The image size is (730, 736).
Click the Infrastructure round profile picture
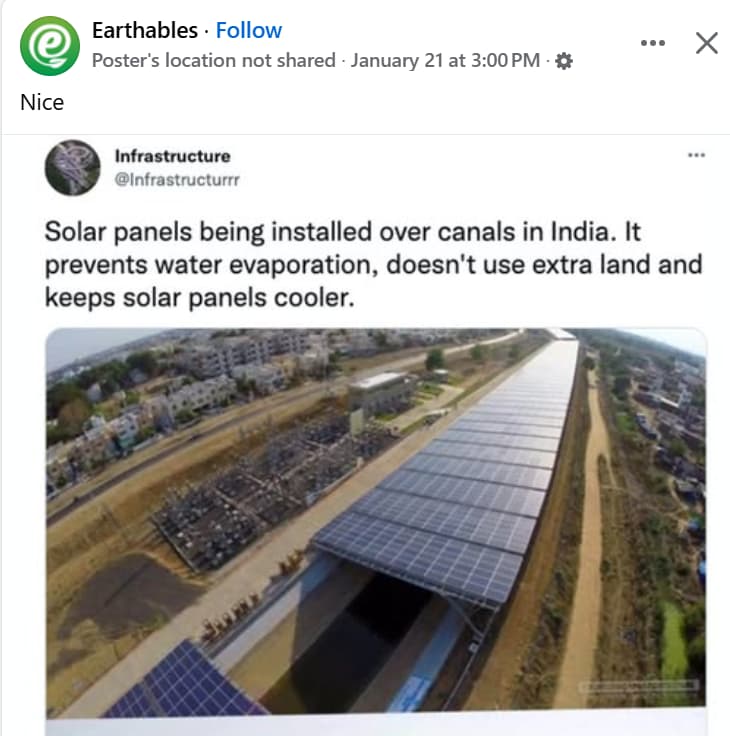pos(72,167)
